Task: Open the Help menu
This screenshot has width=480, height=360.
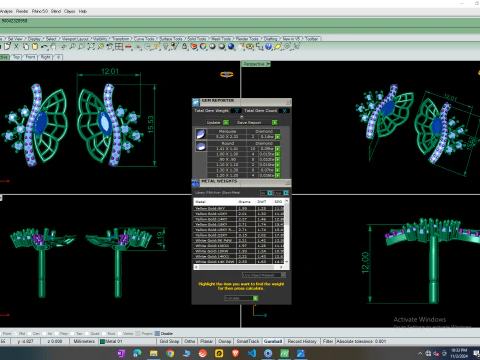Action: pos(83,11)
